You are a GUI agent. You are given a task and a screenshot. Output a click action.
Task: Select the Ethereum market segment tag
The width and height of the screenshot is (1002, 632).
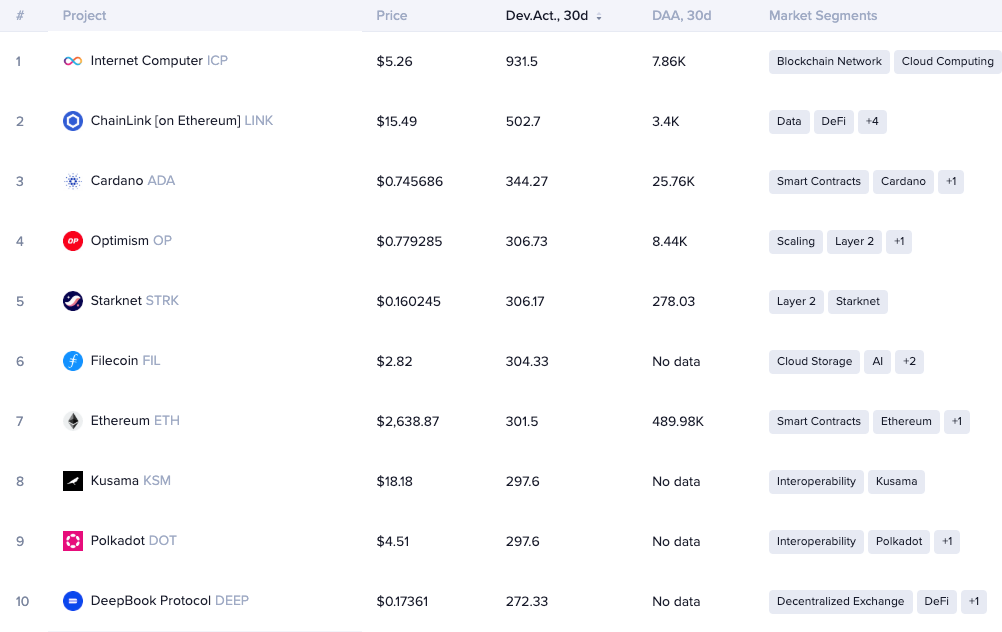(x=906, y=422)
